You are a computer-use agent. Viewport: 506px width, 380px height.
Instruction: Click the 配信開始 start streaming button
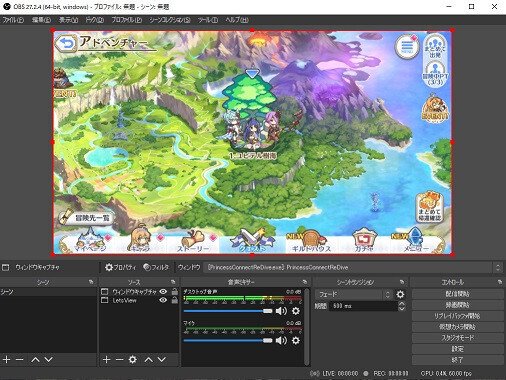(458, 294)
